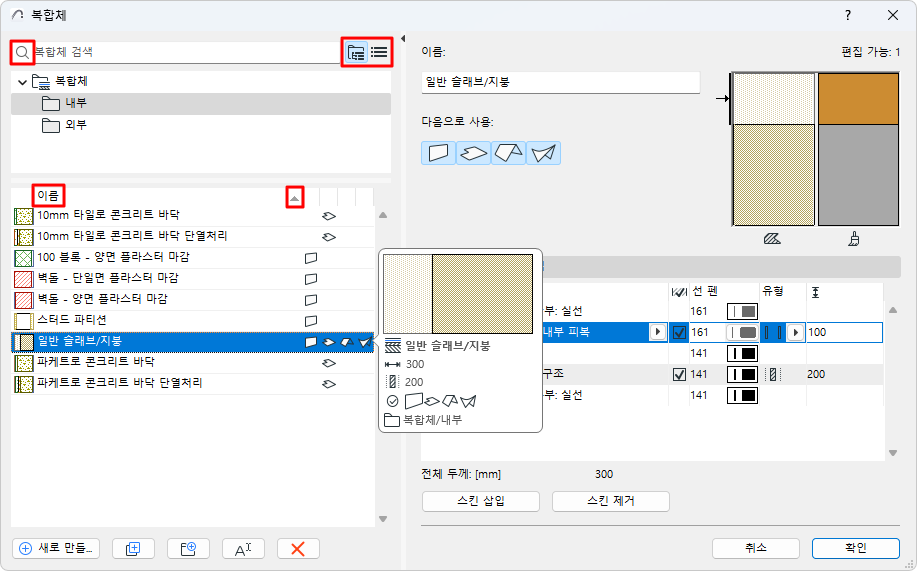The height and width of the screenshot is (571, 917).
Task: Click 새로 만들... button
Action: pos(56,549)
